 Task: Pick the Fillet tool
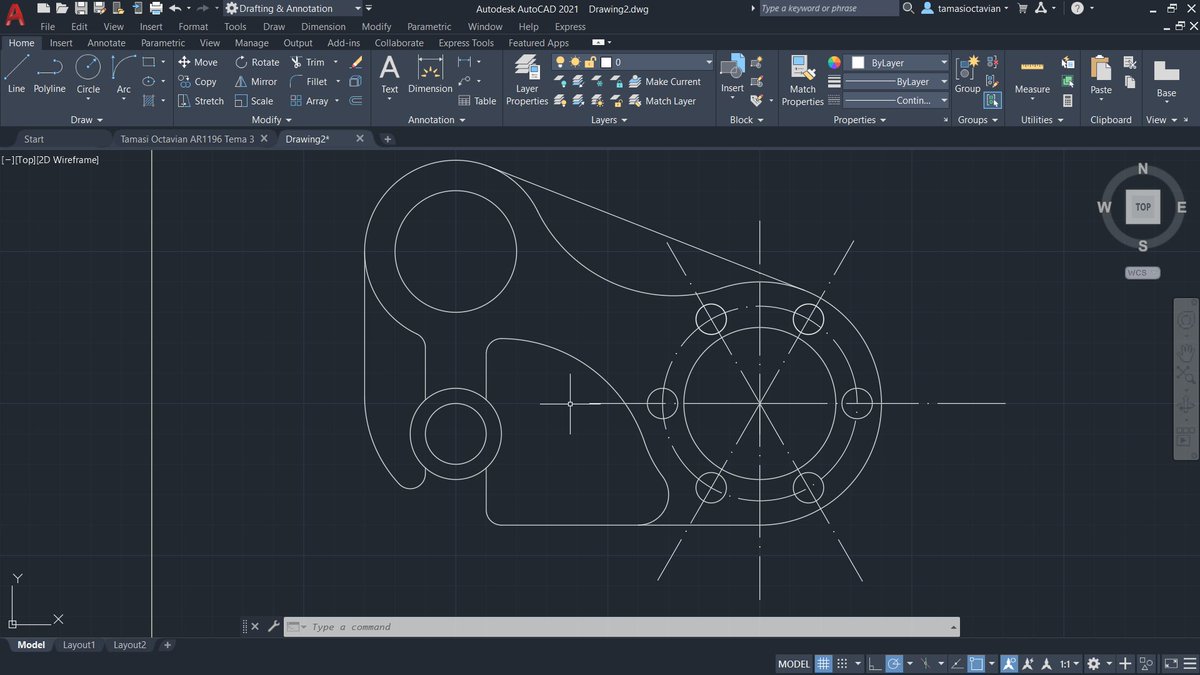pyautogui.click(x=309, y=82)
